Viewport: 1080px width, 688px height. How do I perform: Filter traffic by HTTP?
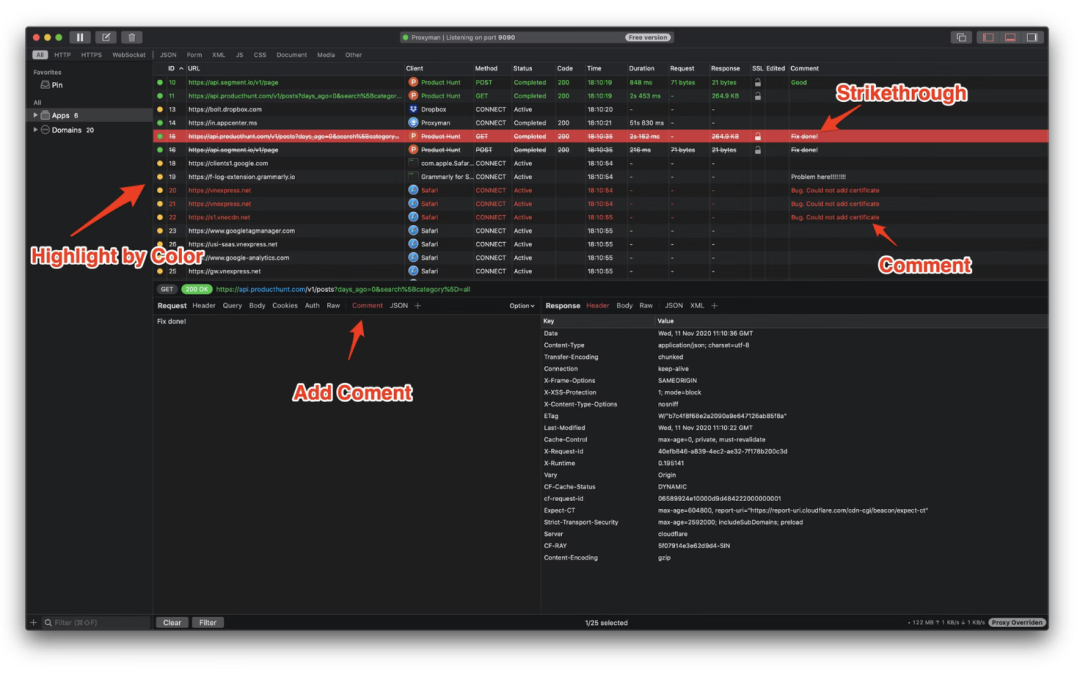point(62,54)
